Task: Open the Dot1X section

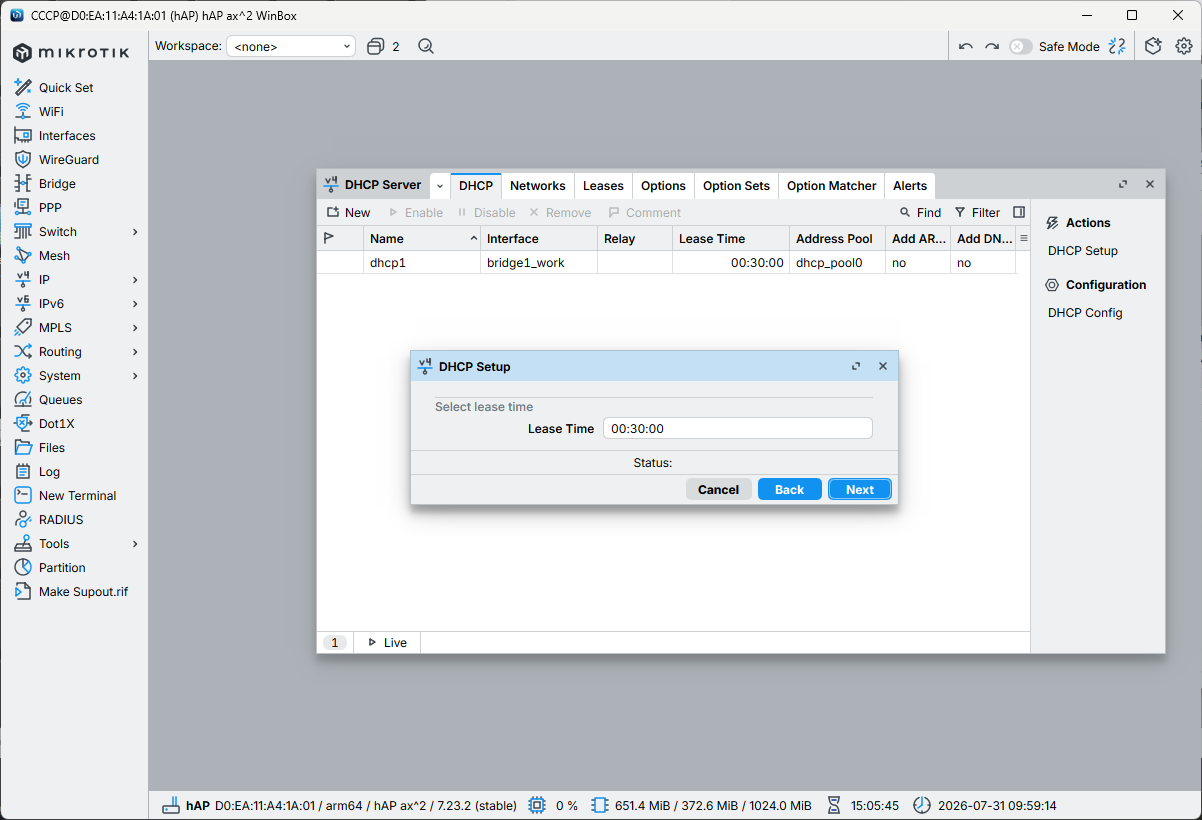Action: coord(57,424)
